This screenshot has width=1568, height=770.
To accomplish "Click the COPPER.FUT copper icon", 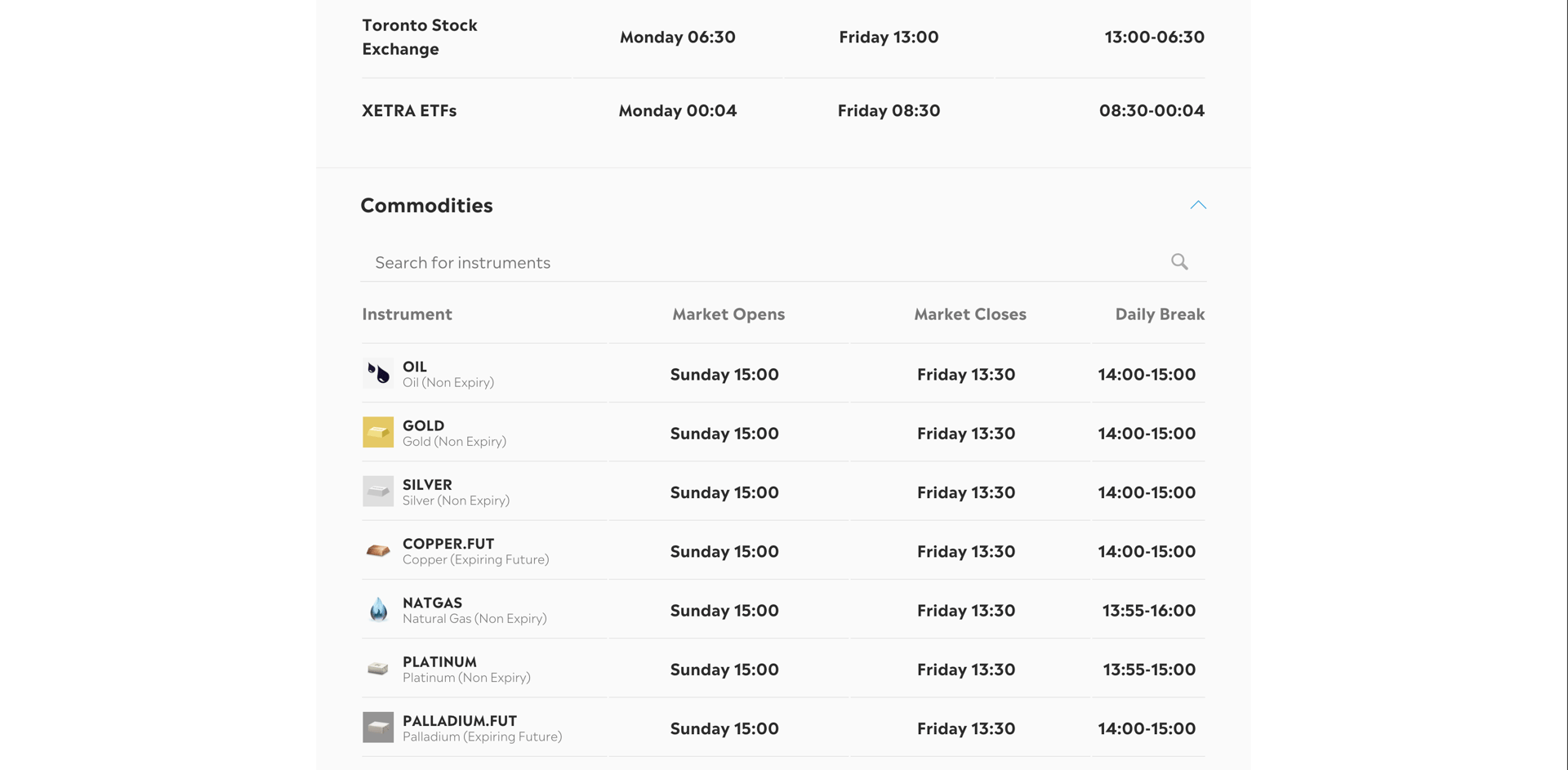I will click(378, 550).
